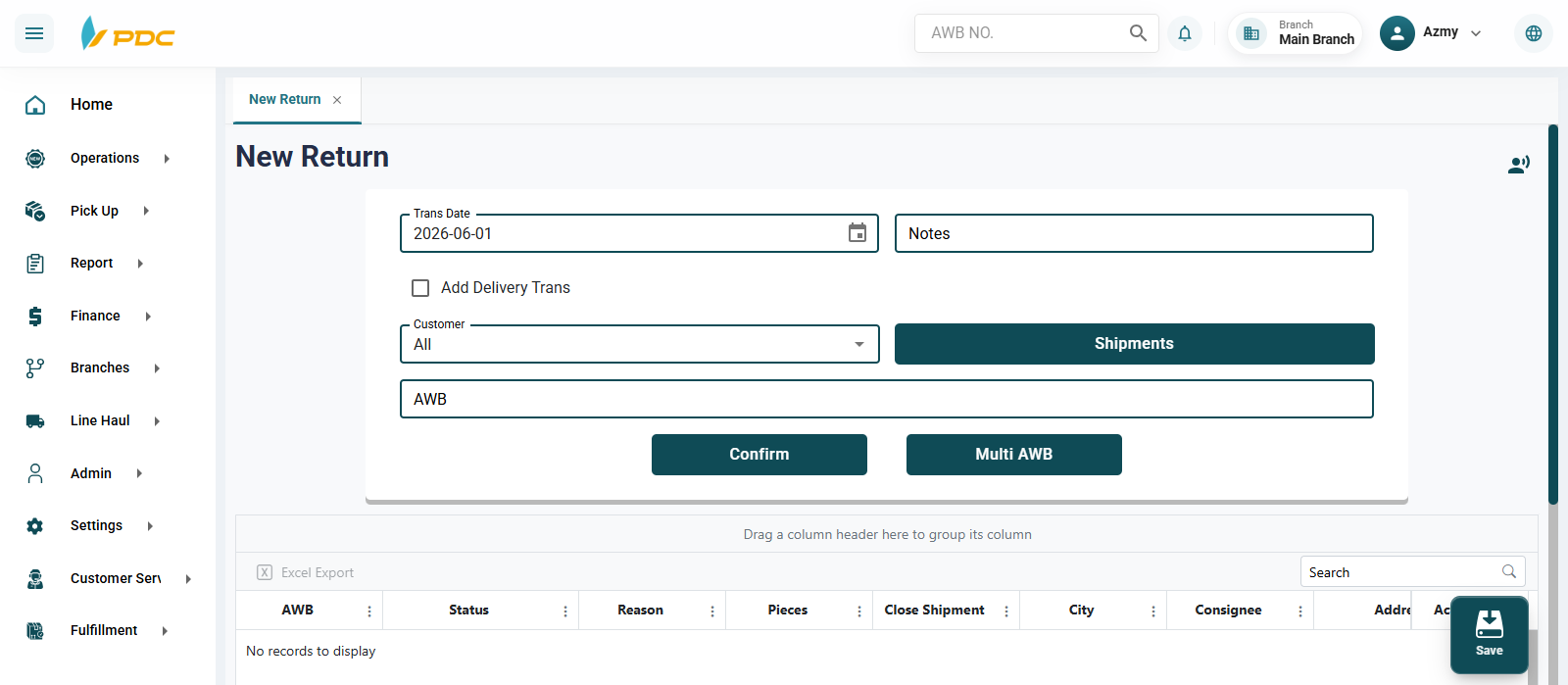Click the voice speaker icon beside New Return
Image resolution: width=1568 pixels, height=685 pixels.
click(x=1519, y=165)
